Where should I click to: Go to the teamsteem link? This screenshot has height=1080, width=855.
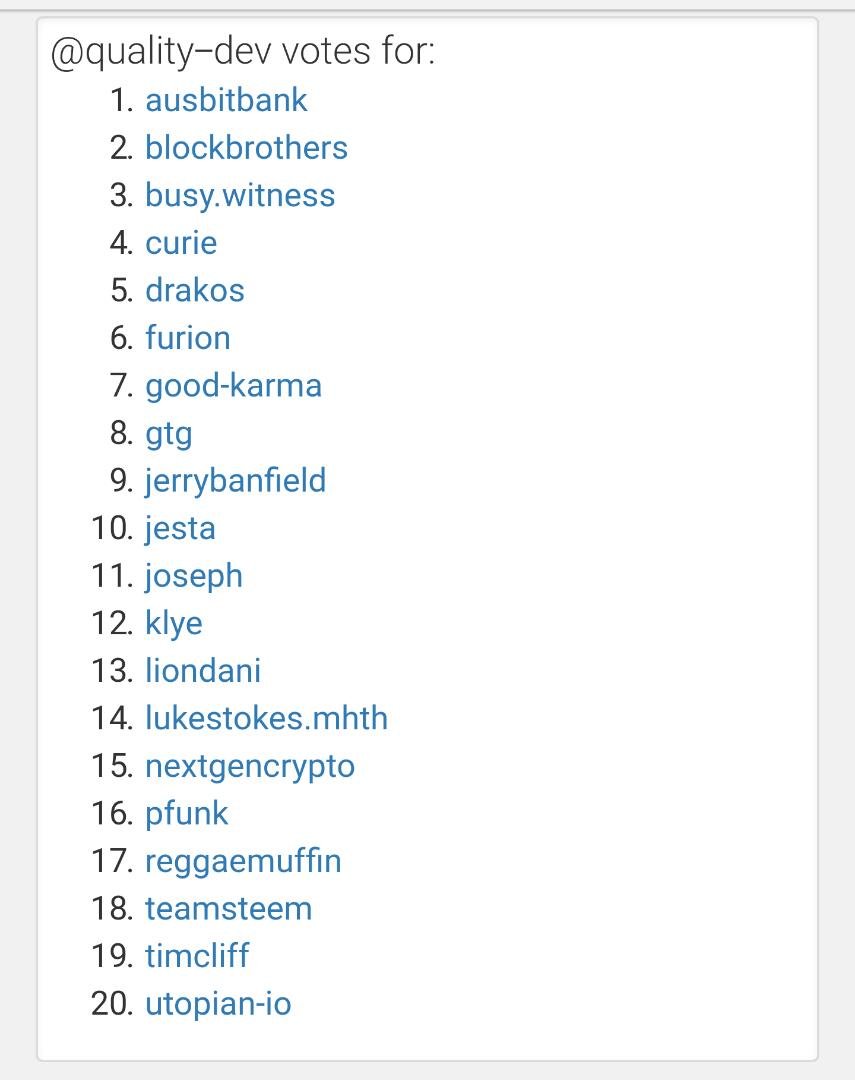229,909
